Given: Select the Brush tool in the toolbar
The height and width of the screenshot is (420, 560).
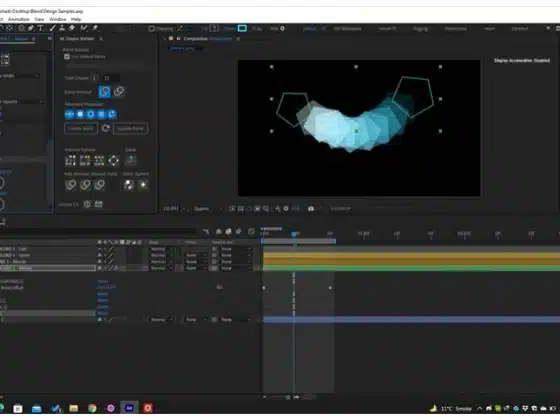Looking at the screenshot, I should click(52, 28).
